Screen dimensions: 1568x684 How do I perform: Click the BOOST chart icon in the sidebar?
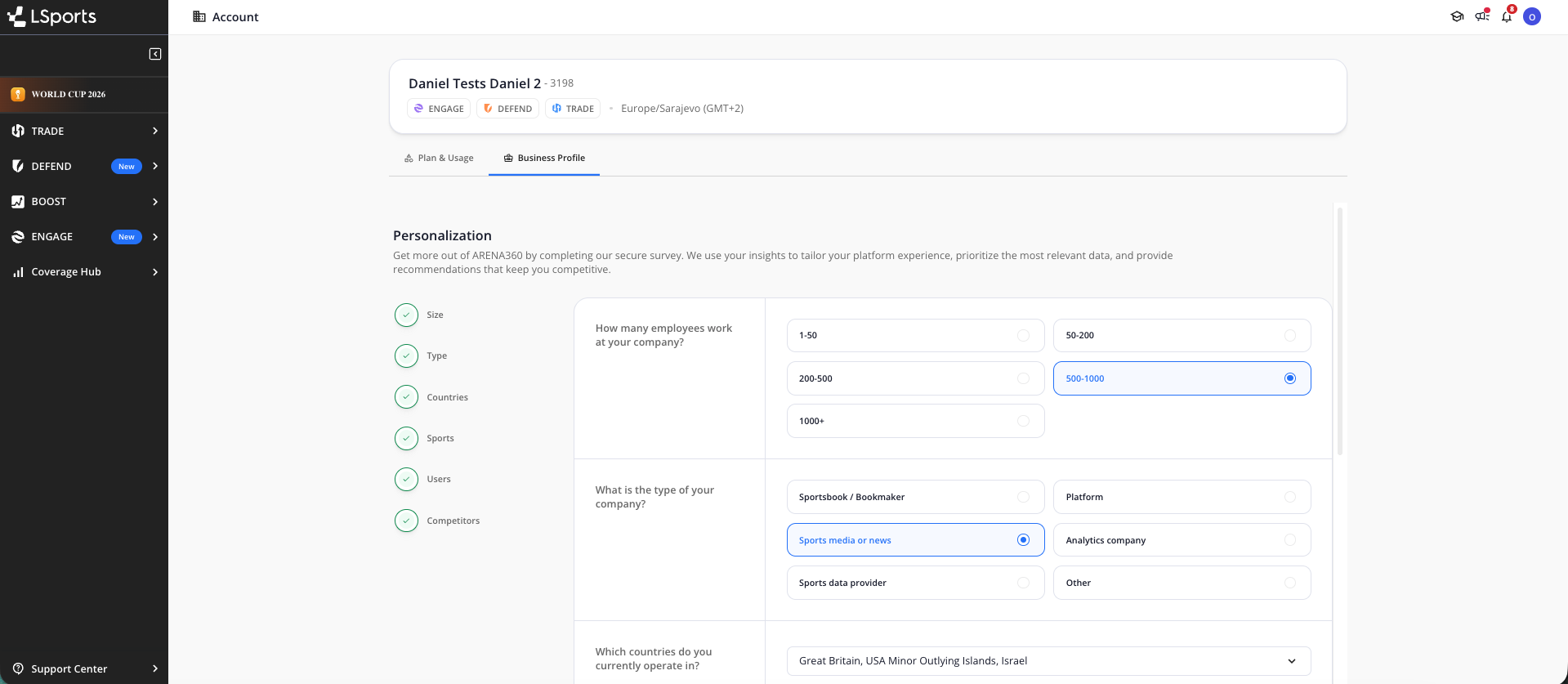[18, 201]
